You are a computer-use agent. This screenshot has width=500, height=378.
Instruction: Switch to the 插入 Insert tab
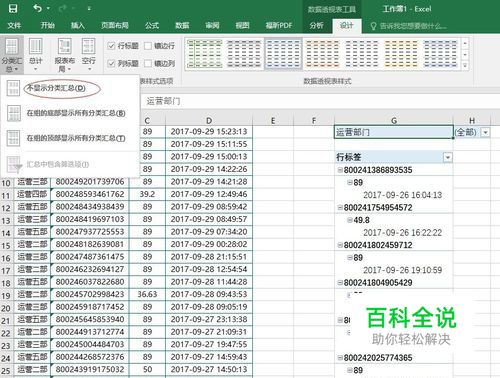click(78, 25)
